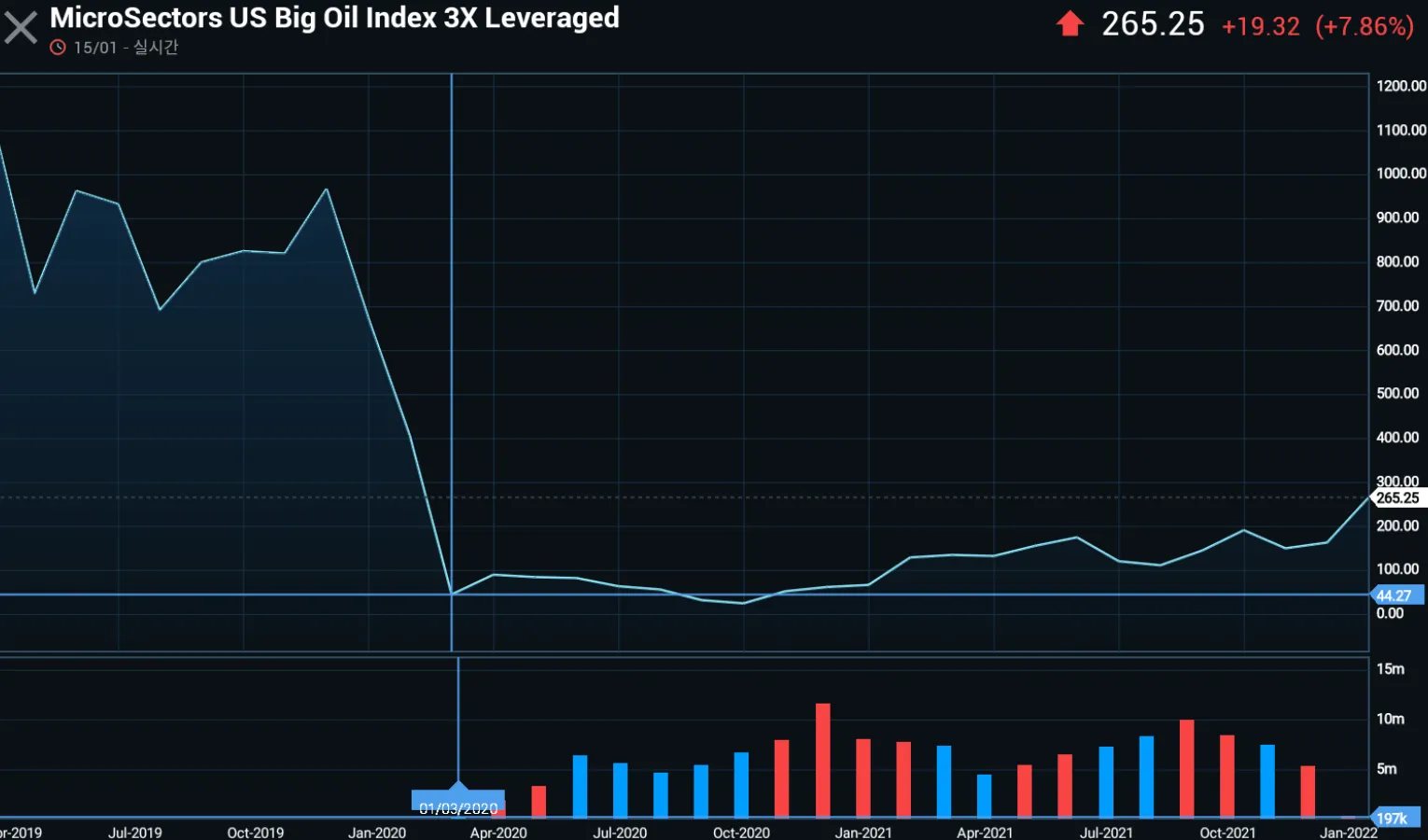Click the 15/01 timestamp text

(95, 48)
